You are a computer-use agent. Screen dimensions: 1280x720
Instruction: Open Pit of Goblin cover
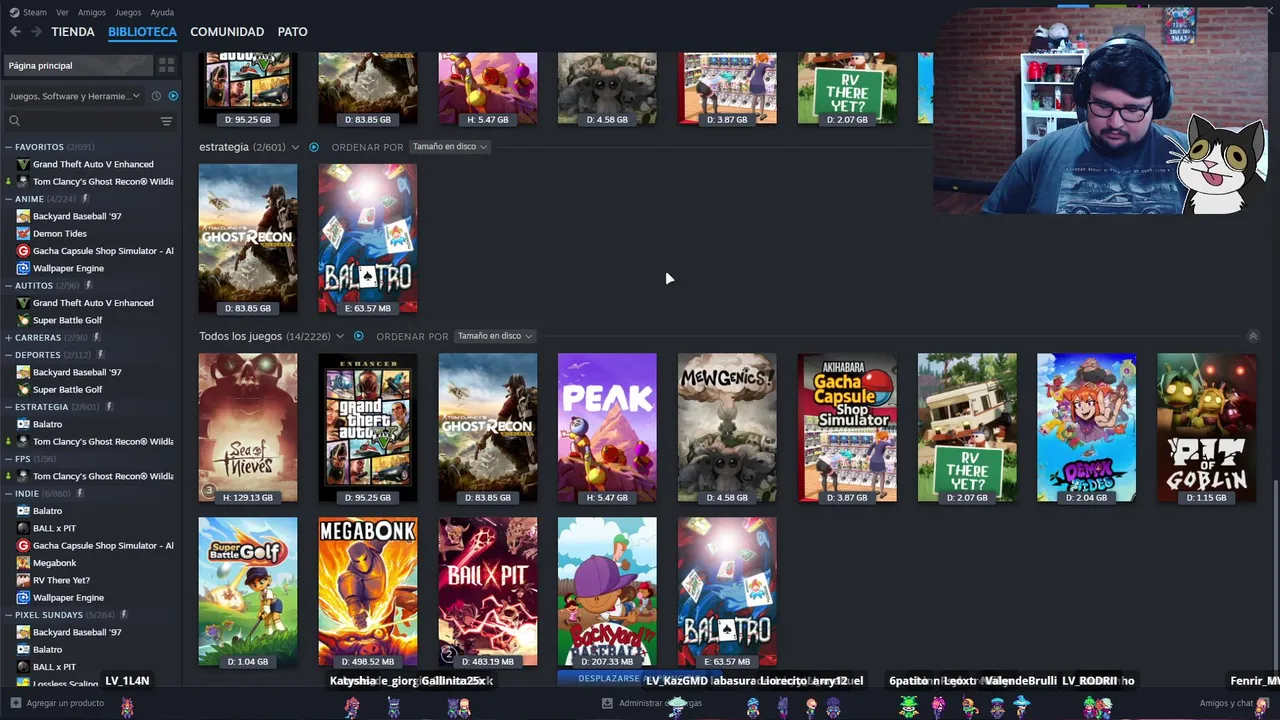click(x=1206, y=427)
